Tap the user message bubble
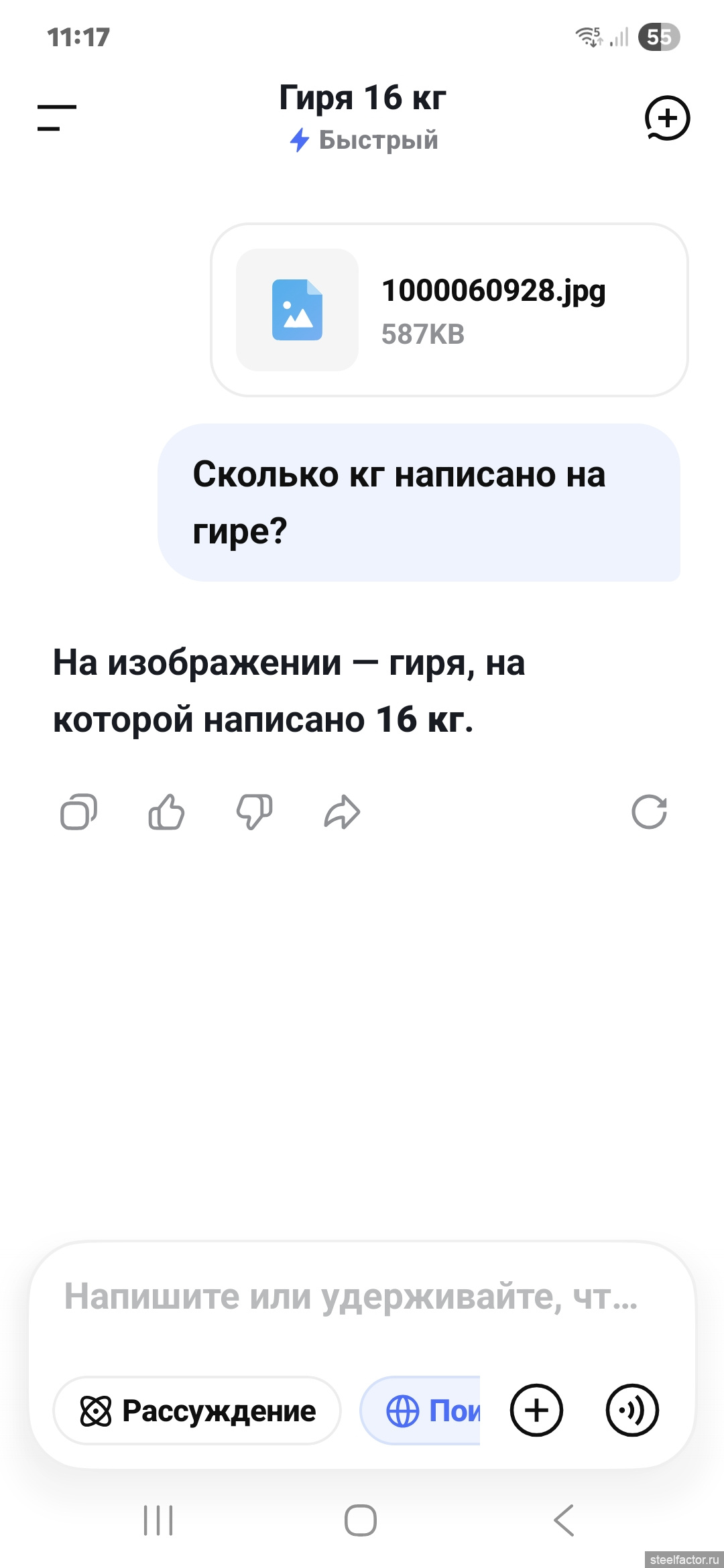This screenshot has width=724, height=1568. (418, 502)
